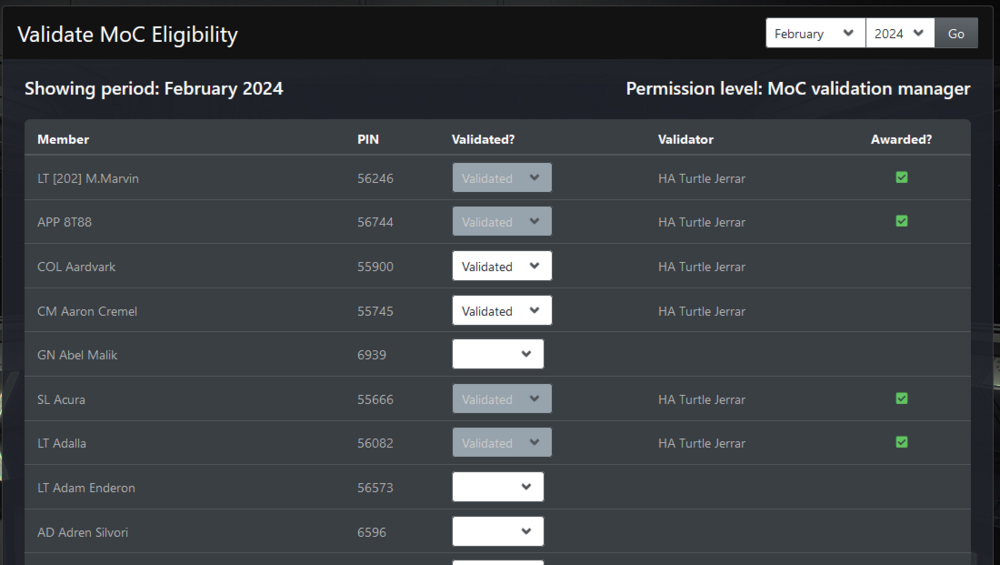The width and height of the screenshot is (1000, 565).
Task: Open validation dropdown for COL Aardvark
Action: click(501, 267)
